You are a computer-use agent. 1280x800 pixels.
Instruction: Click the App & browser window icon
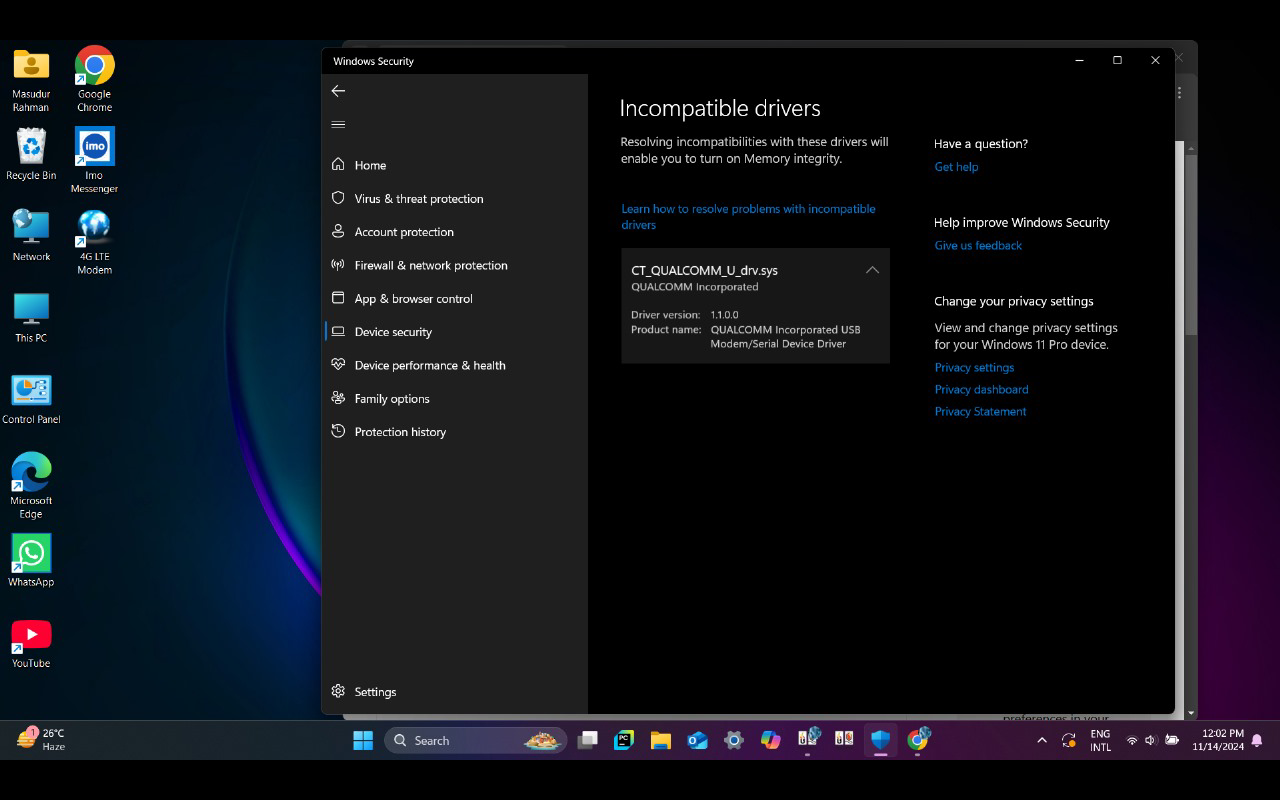point(338,298)
